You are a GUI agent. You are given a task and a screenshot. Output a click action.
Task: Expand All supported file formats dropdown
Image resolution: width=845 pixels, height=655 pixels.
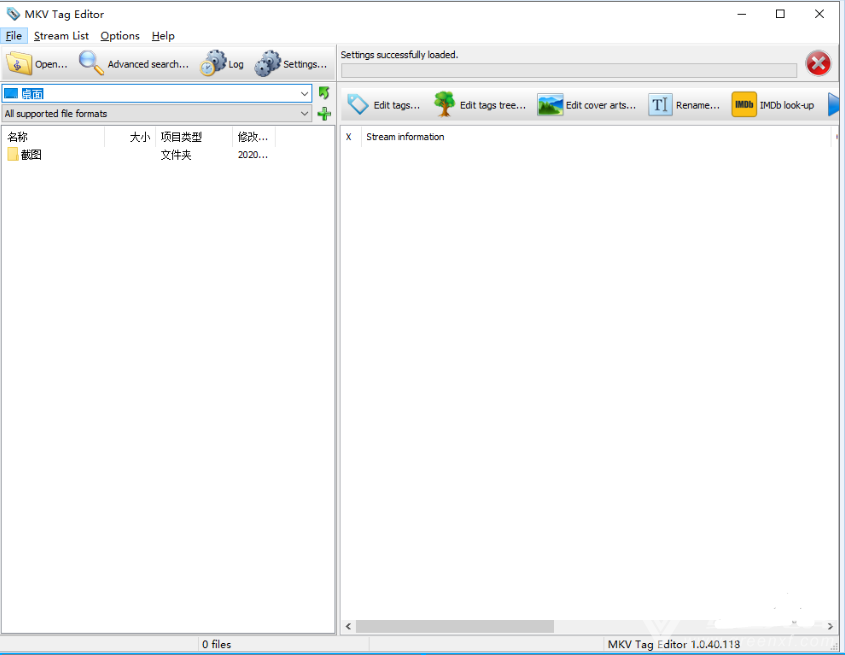point(305,114)
